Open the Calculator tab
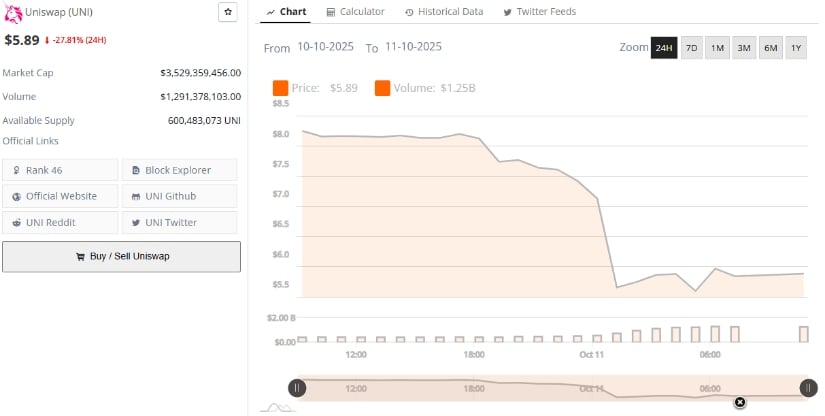The image size is (825, 416). 355,12
